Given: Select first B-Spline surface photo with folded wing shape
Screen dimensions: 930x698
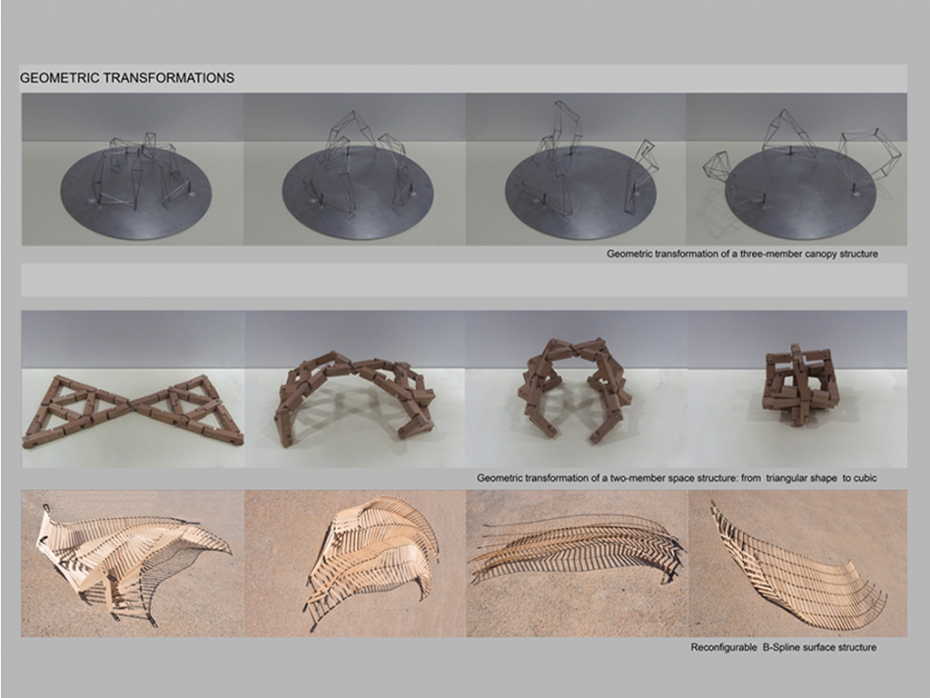Looking at the screenshot, I should pos(133,563).
